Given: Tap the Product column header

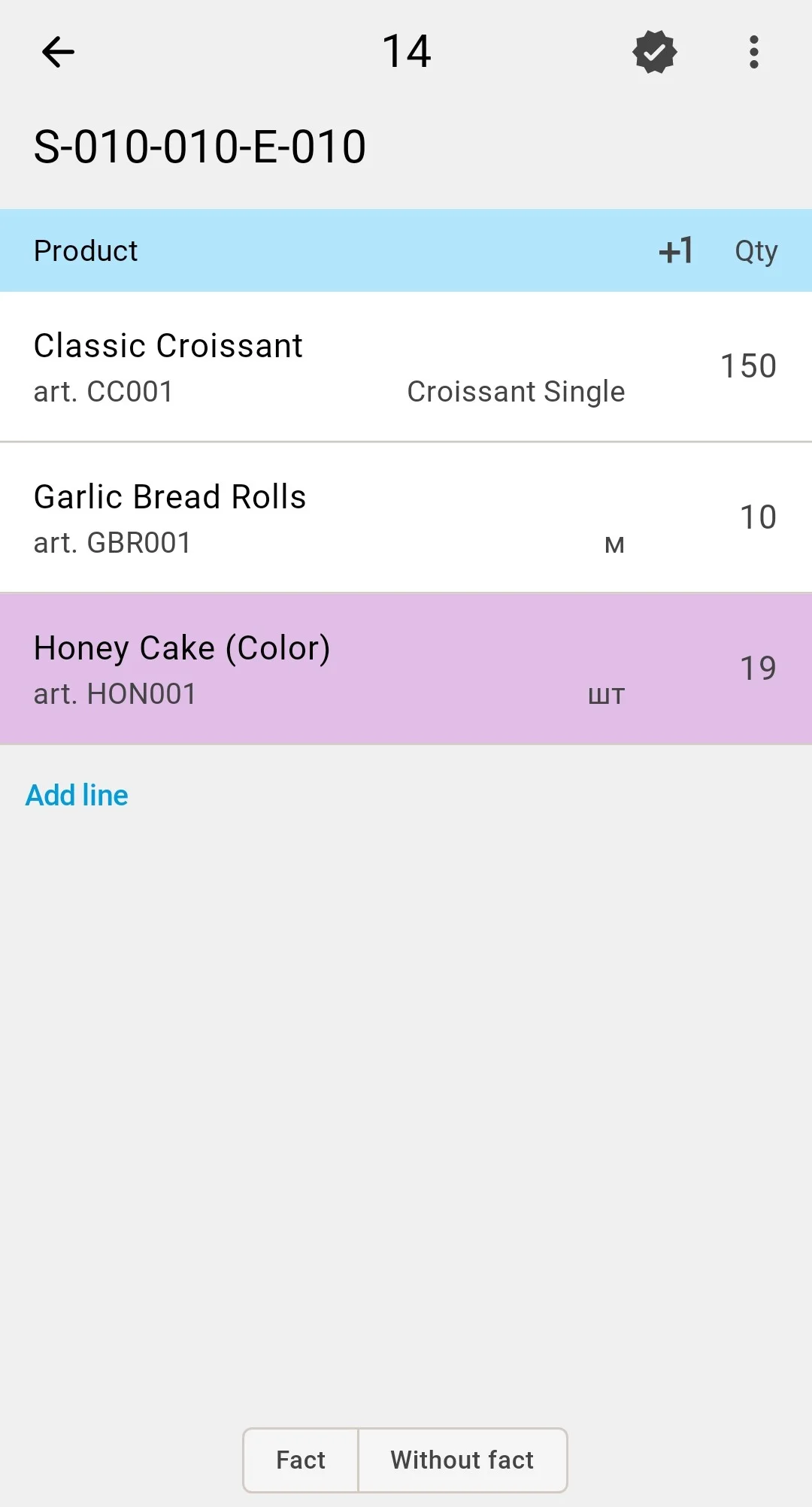Looking at the screenshot, I should [x=86, y=250].
